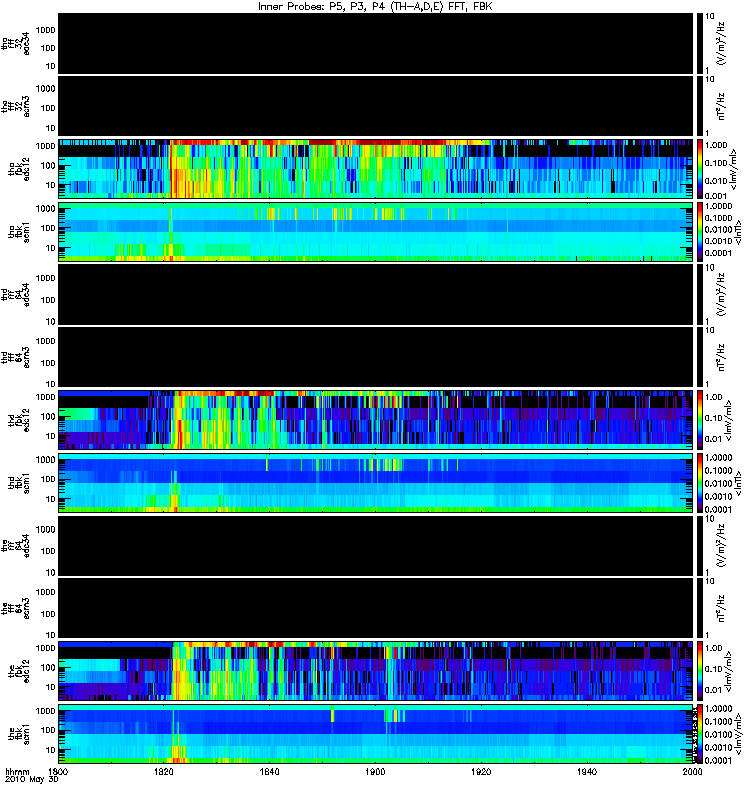This screenshot has height=800, width=750.
Task: Click the "the fbk scm1" y-axis title
Action: click(x=19, y=734)
